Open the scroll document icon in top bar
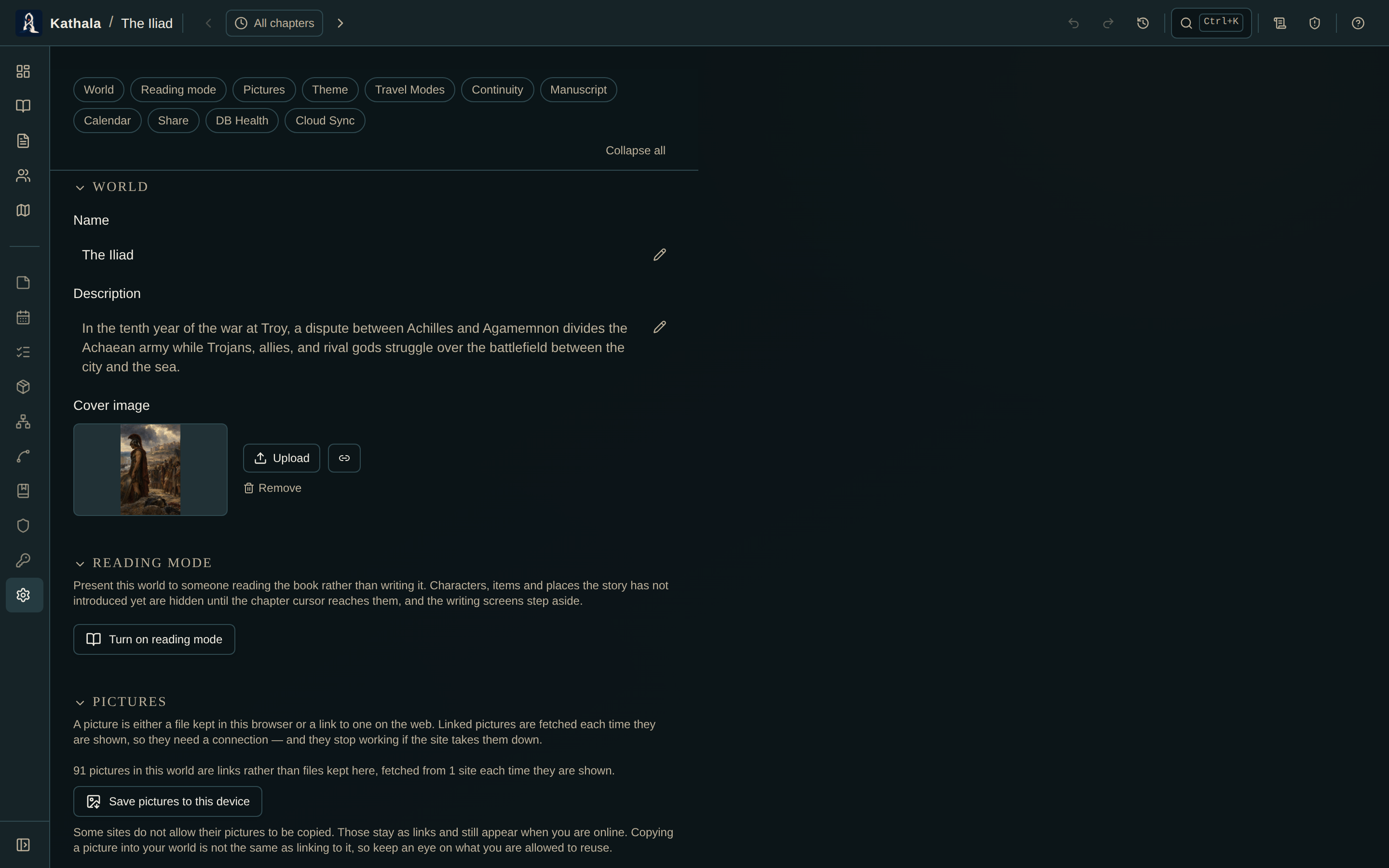The width and height of the screenshot is (1389, 868). click(x=1280, y=23)
